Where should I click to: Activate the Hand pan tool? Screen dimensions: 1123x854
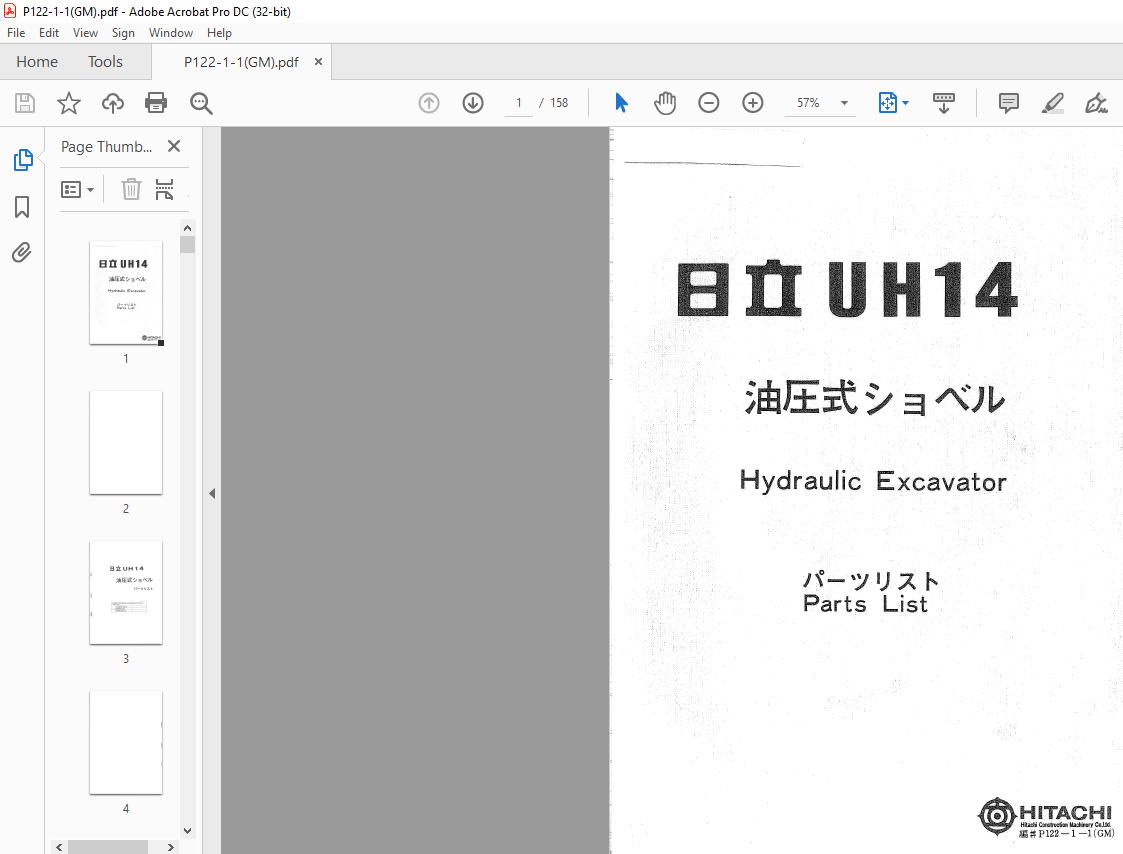point(665,103)
